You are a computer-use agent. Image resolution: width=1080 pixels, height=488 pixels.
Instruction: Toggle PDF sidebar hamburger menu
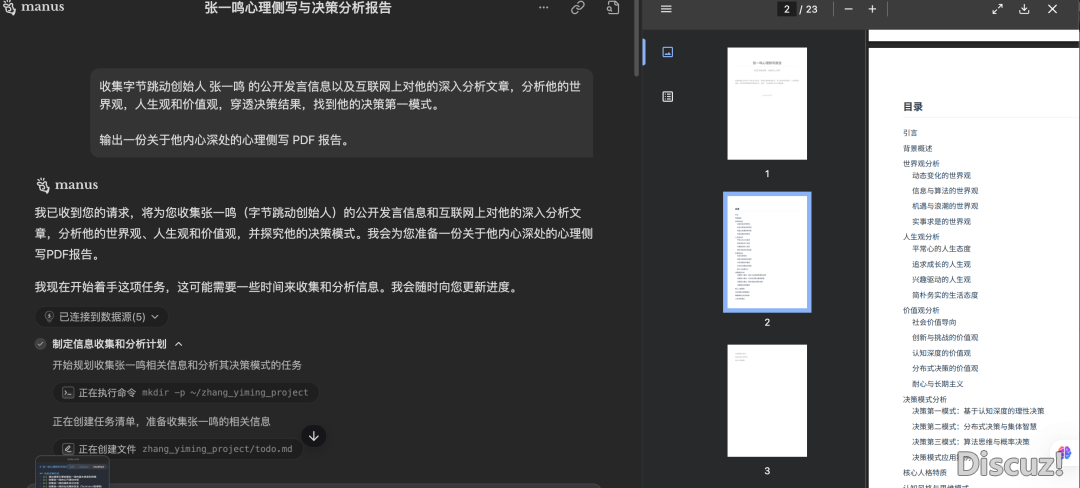click(666, 9)
